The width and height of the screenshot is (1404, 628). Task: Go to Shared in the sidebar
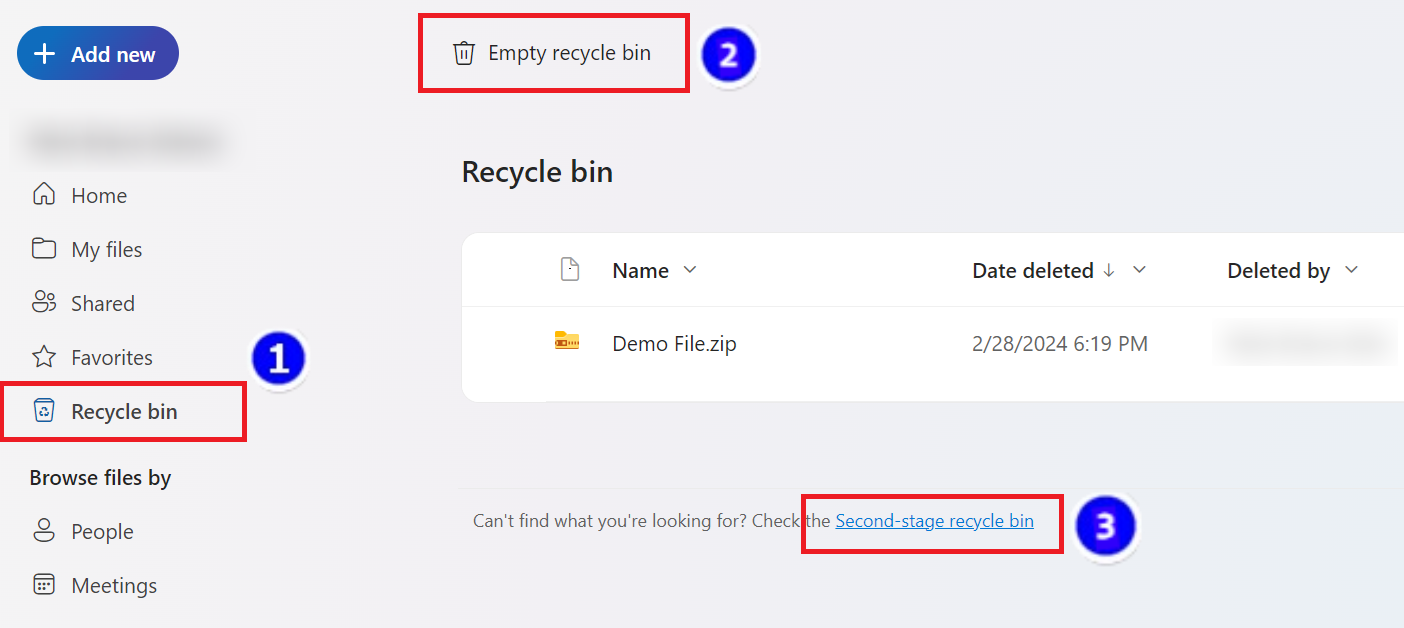click(103, 304)
